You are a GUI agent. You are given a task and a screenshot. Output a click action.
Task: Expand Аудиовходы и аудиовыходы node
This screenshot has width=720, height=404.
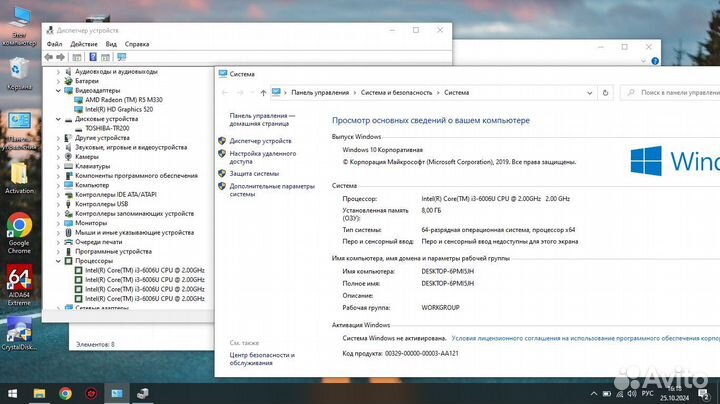pyautogui.click(x=58, y=72)
